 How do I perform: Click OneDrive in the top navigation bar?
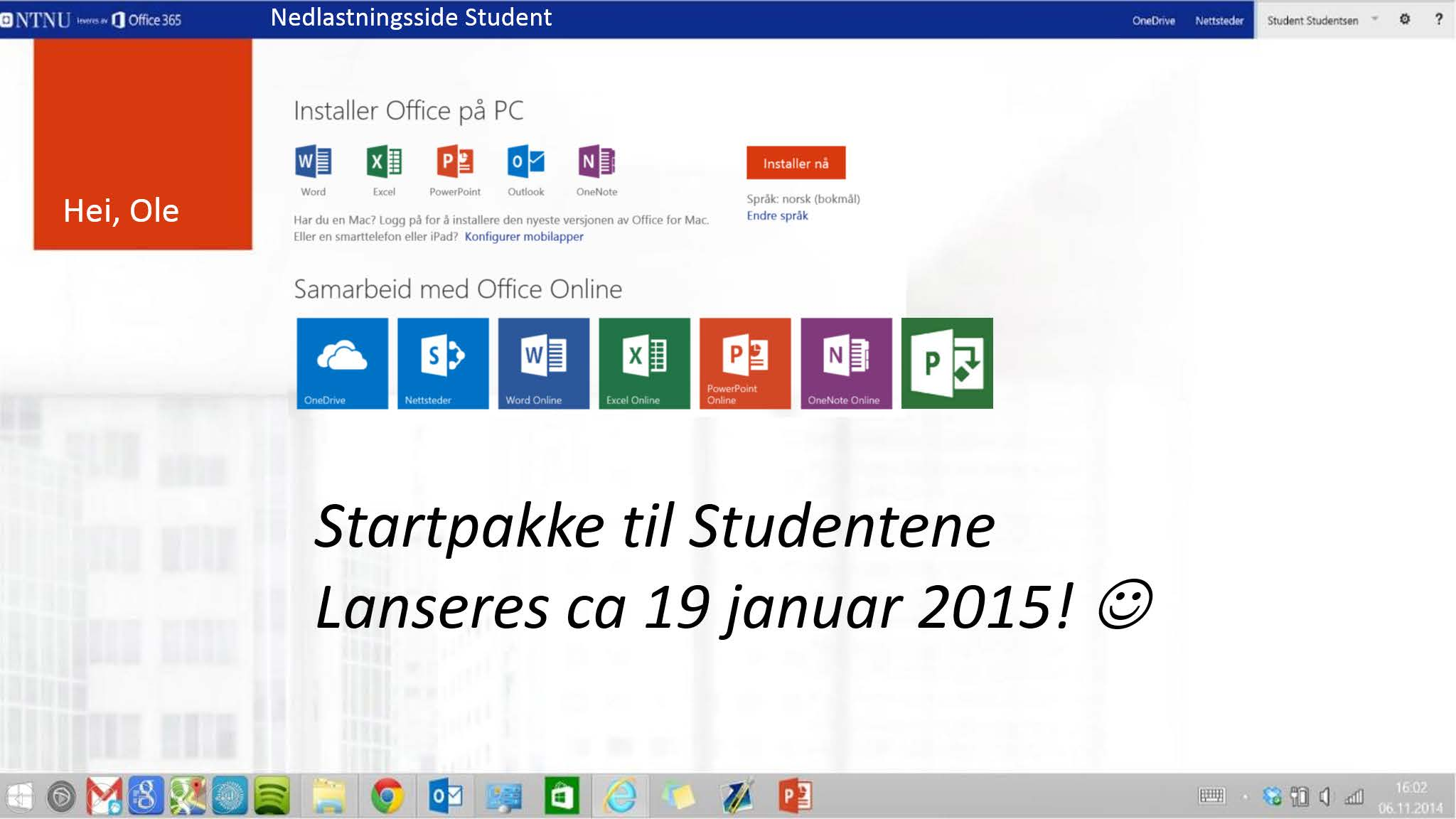(1153, 21)
